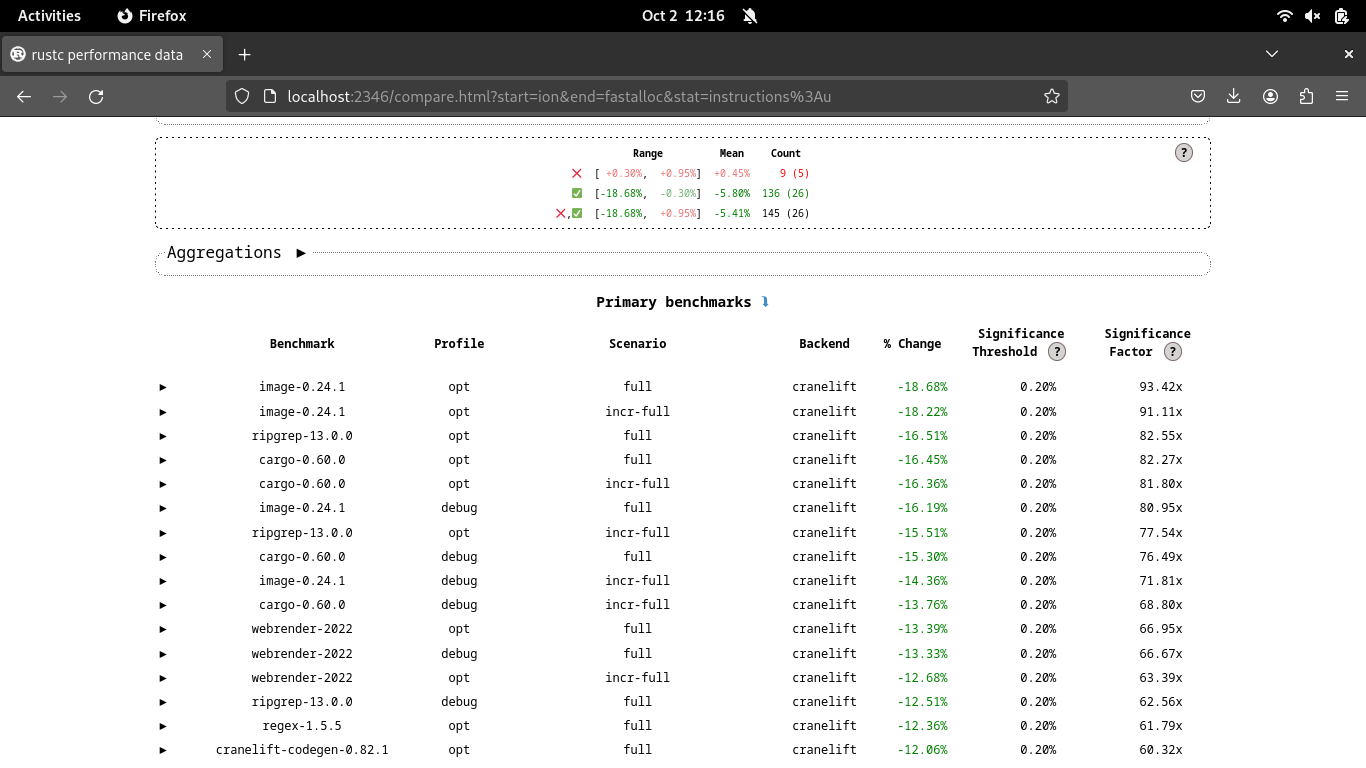
Task: Click the -12.06% change value
Action: (922, 750)
